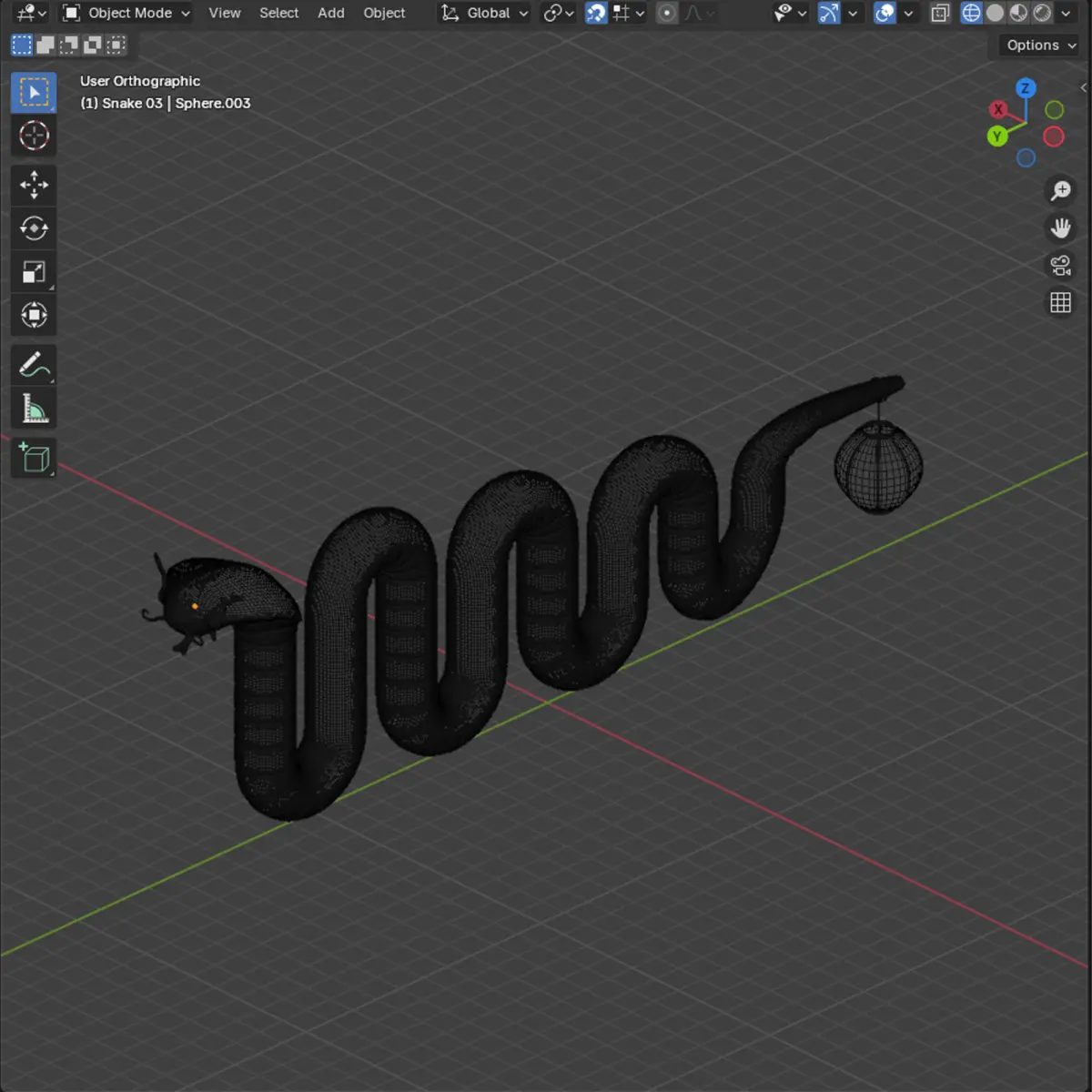The width and height of the screenshot is (1092, 1092).
Task: Open the Add menu
Action: (x=331, y=13)
